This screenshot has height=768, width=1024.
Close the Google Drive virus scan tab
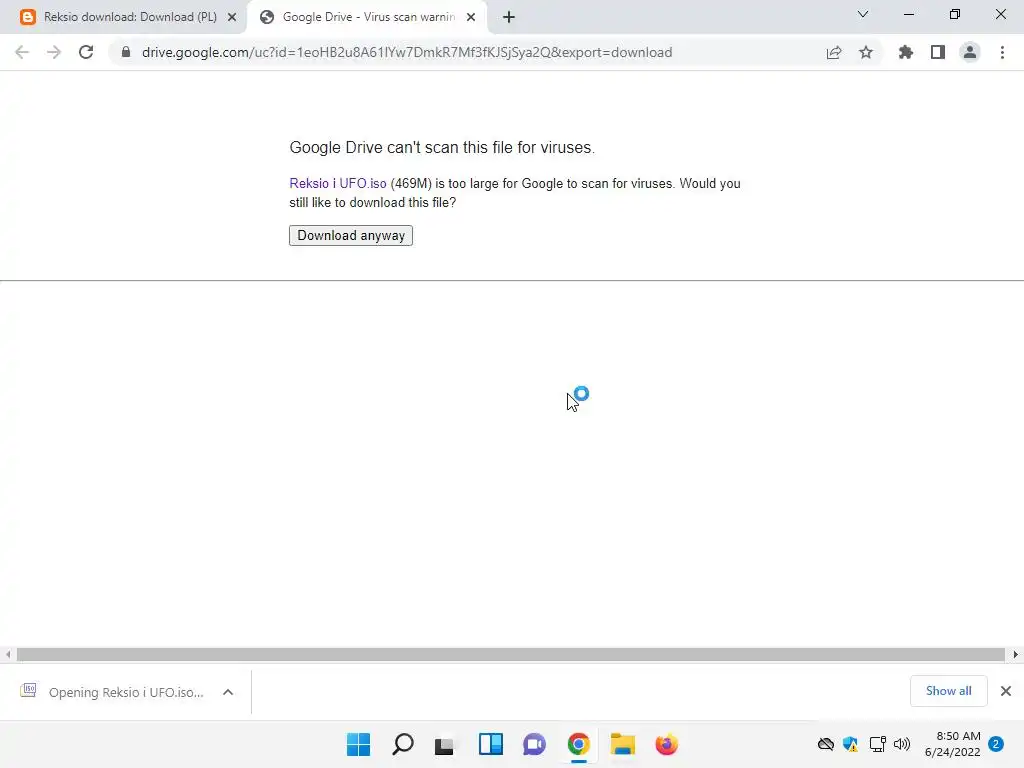(471, 17)
